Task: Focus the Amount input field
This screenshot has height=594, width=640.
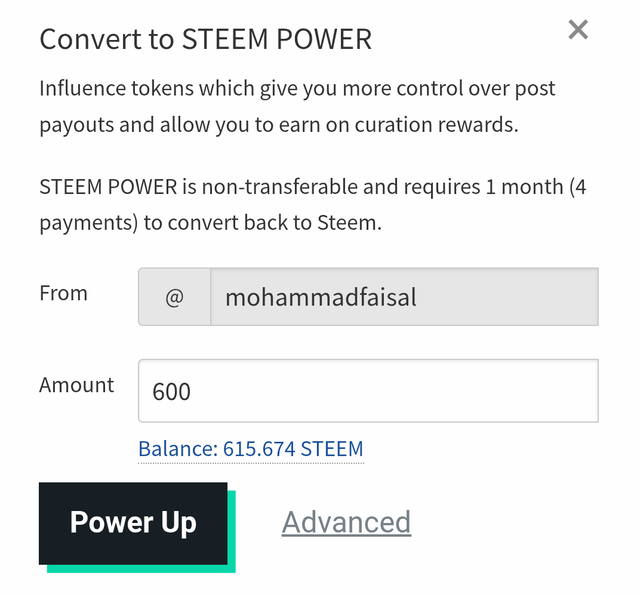Action: click(x=368, y=391)
